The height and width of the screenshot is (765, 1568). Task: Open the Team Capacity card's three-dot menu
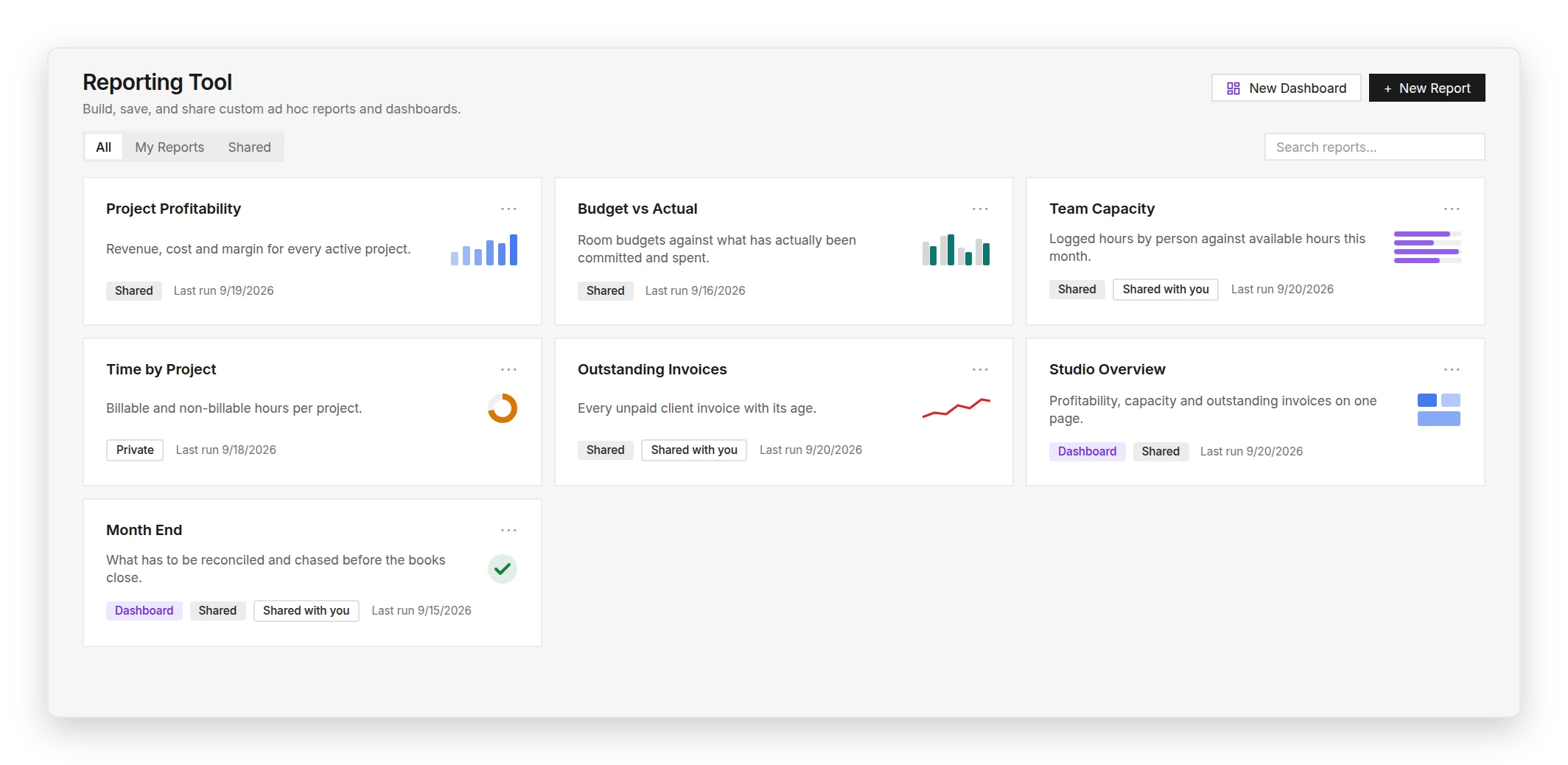pos(1452,209)
